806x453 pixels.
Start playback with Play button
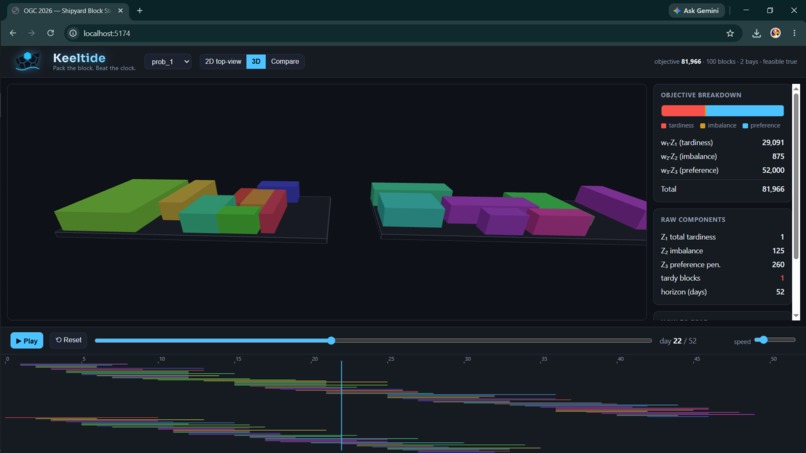(27, 340)
